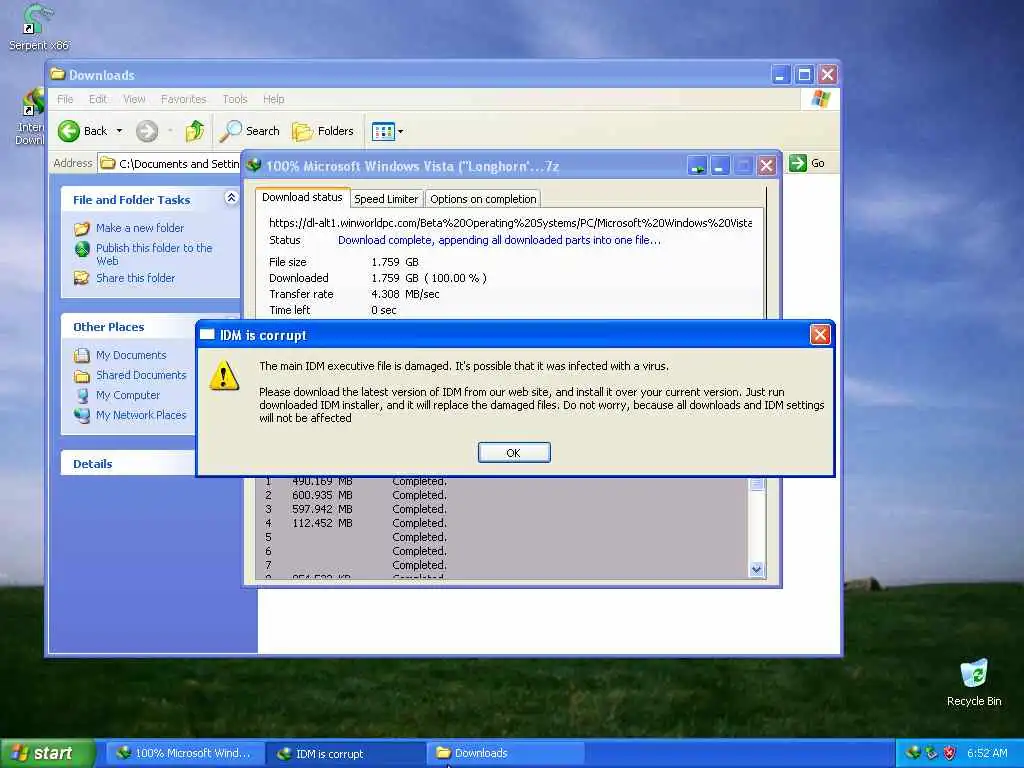
Task: Open the Options on completion tab
Action: click(x=483, y=199)
